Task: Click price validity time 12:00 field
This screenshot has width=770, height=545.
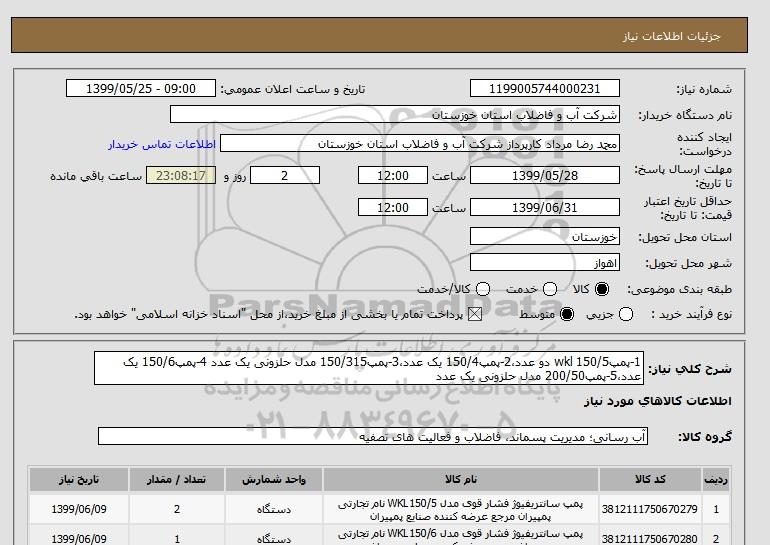Action: click(393, 207)
